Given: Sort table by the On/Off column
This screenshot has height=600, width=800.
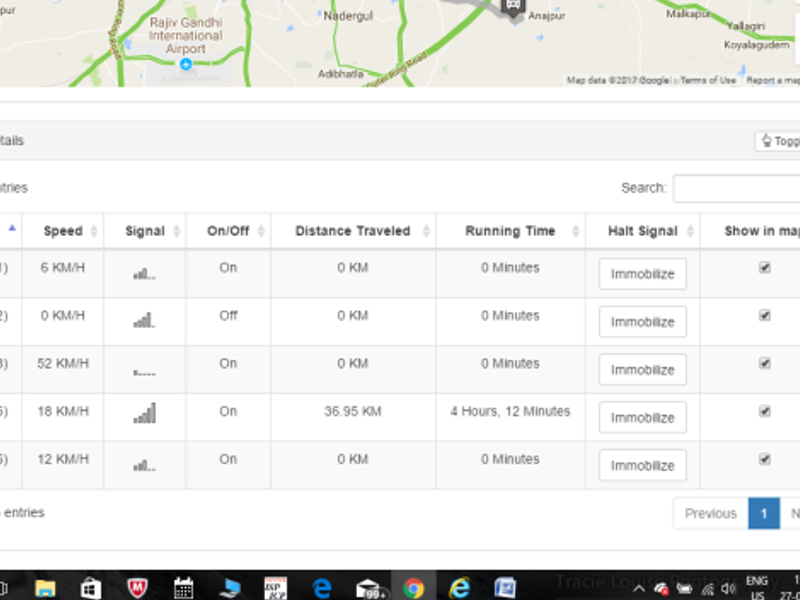Looking at the screenshot, I should pyautogui.click(x=228, y=231).
